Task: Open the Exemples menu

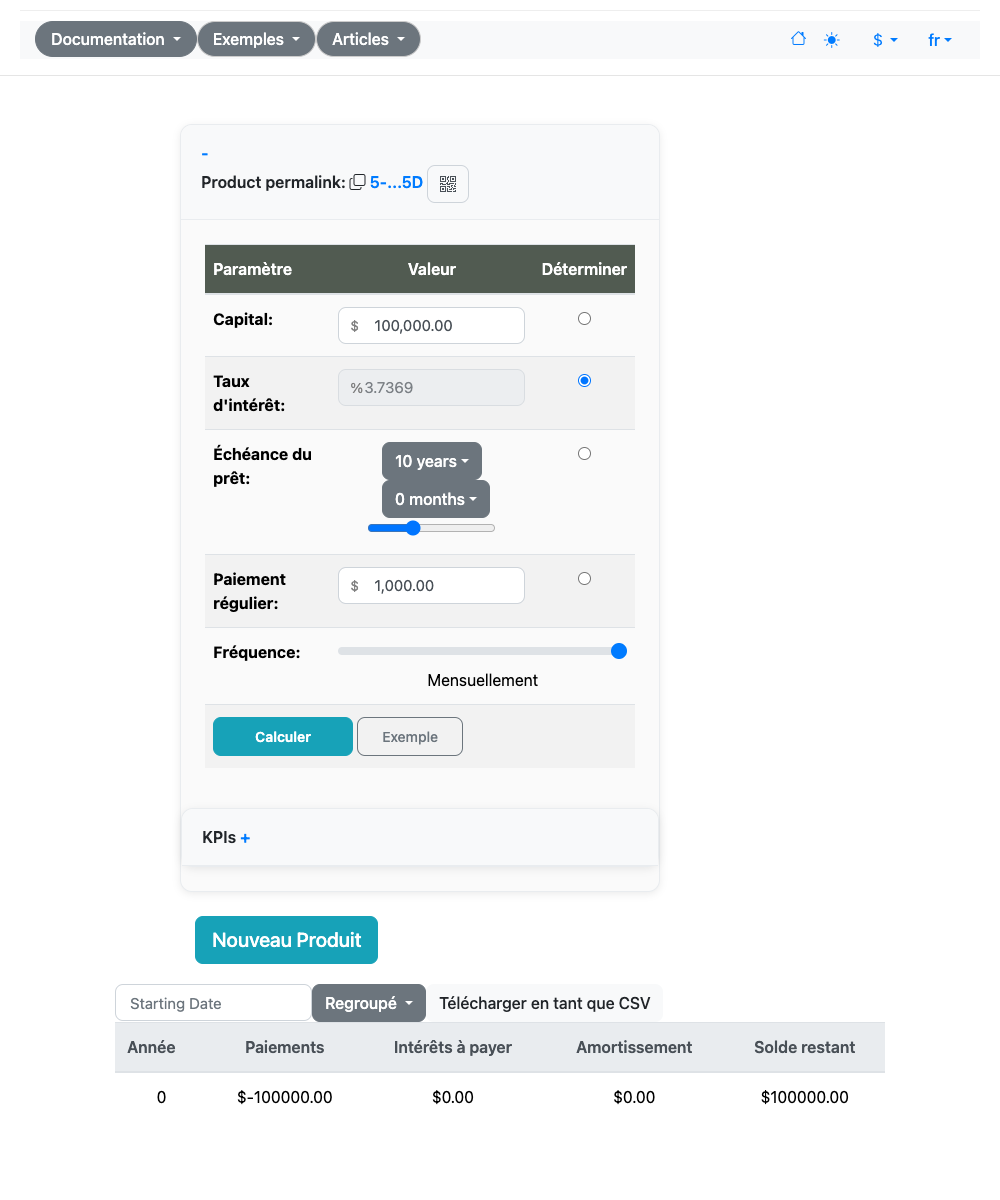Action: (x=257, y=39)
